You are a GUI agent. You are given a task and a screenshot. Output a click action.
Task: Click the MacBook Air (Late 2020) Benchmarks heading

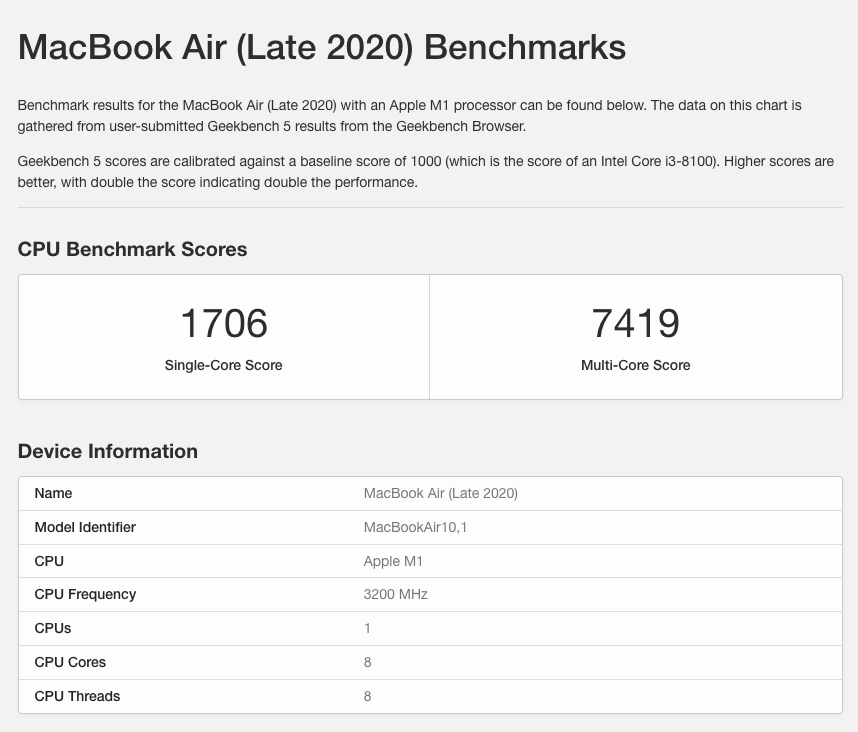(322, 48)
